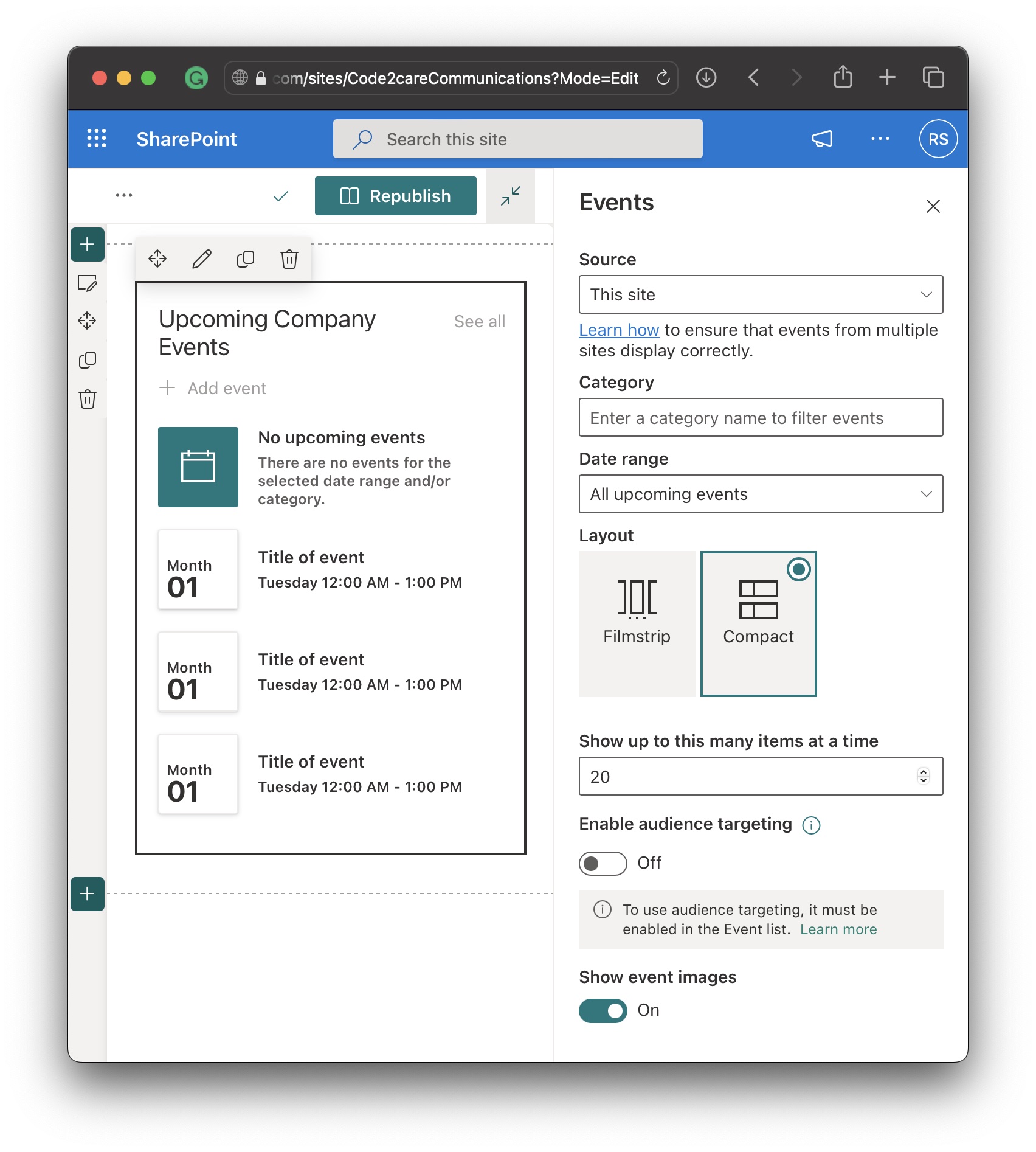Click the 'No upcoming events' heading
The height and width of the screenshot is (1152, 1036).
(x=341, y=437)
